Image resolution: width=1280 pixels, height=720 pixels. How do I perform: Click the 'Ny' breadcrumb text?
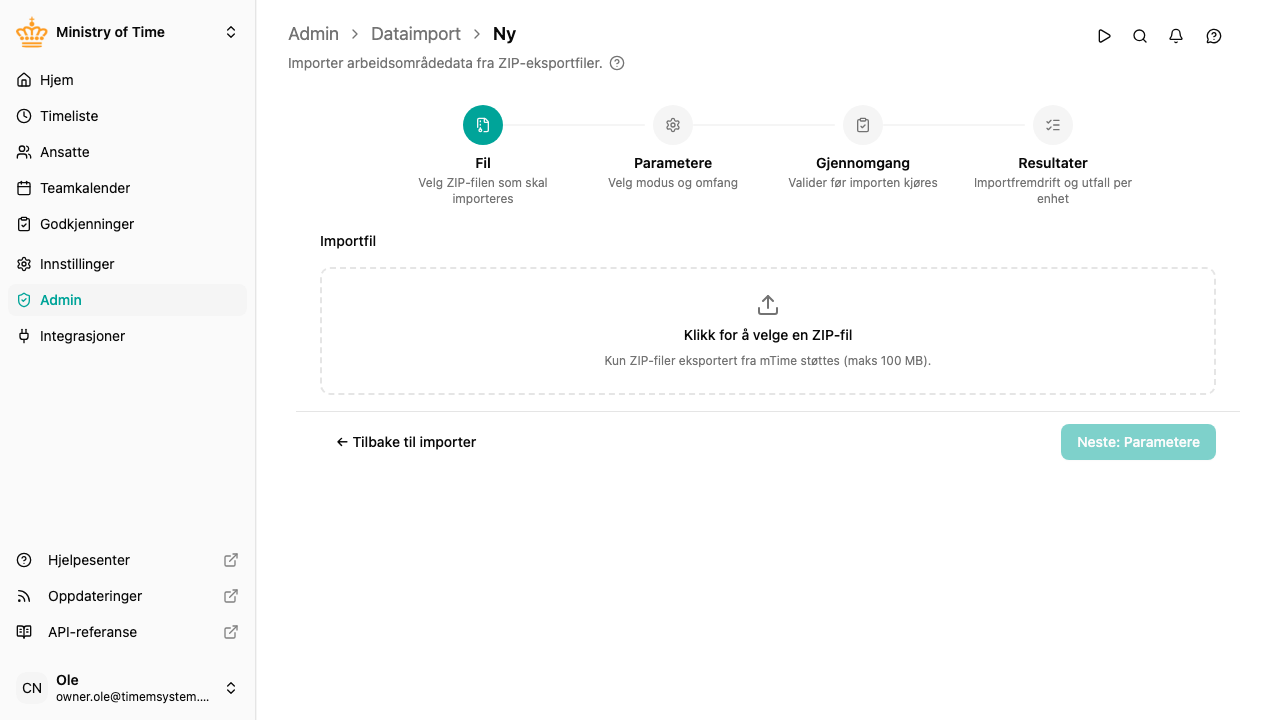tap(504, 34)
